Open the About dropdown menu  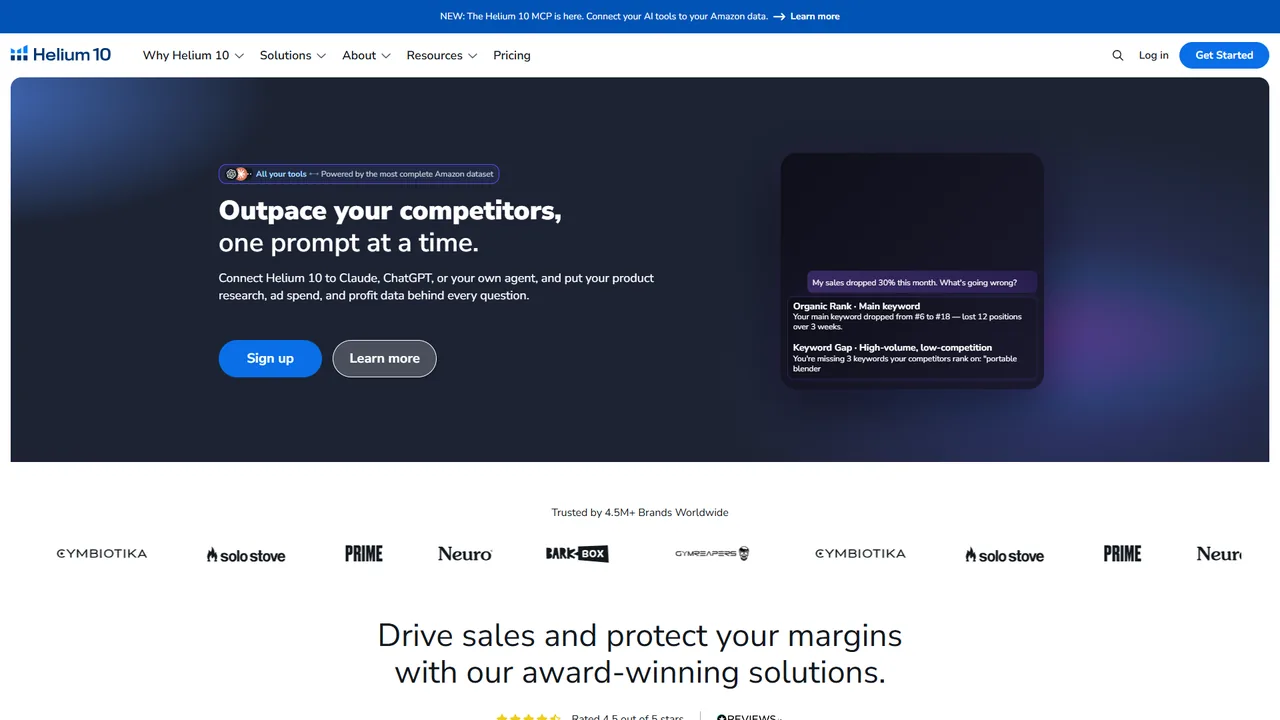366,55
